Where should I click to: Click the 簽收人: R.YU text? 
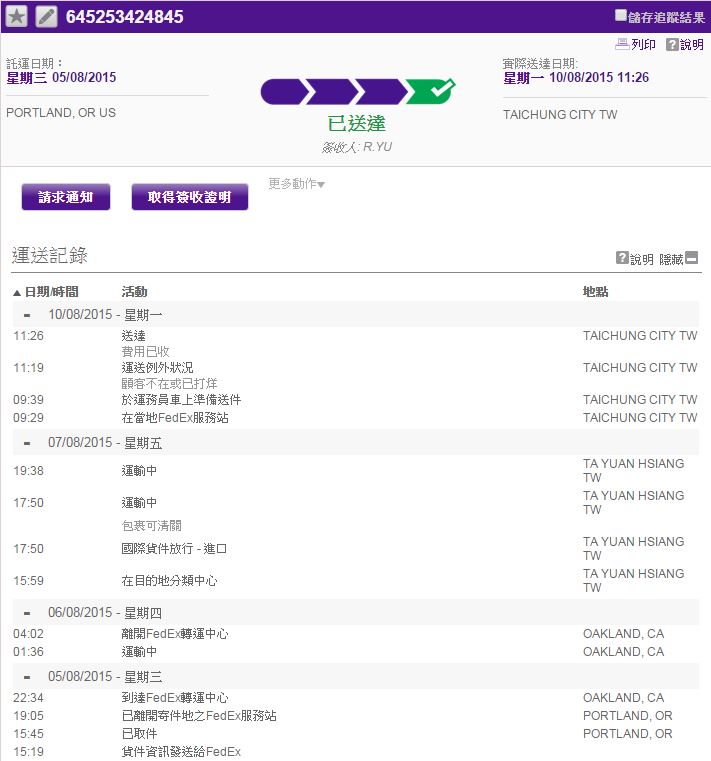click(x=357, y=147)
